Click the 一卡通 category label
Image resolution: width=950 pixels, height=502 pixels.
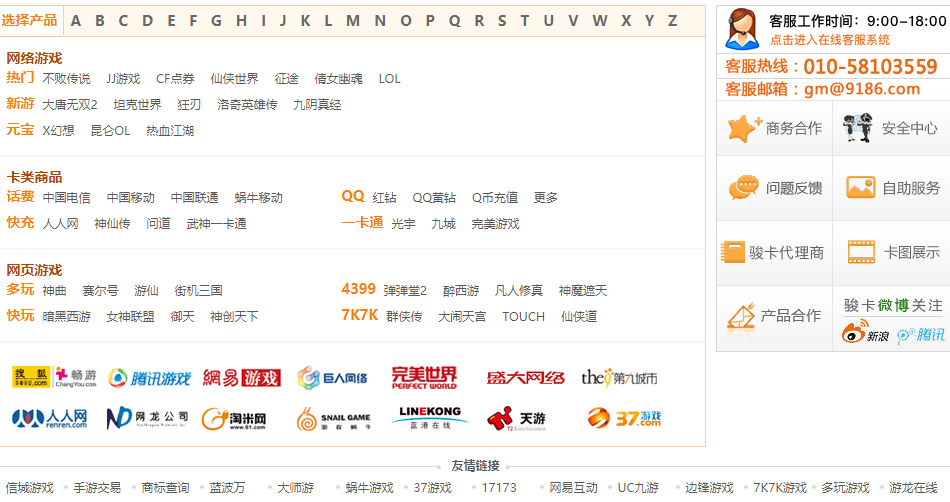(x=362, y=222)
